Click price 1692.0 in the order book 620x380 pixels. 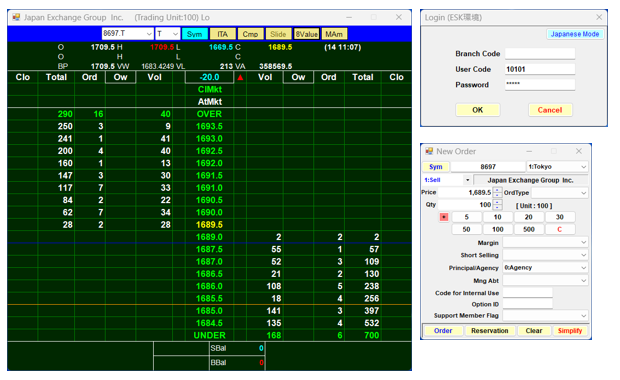210,163
